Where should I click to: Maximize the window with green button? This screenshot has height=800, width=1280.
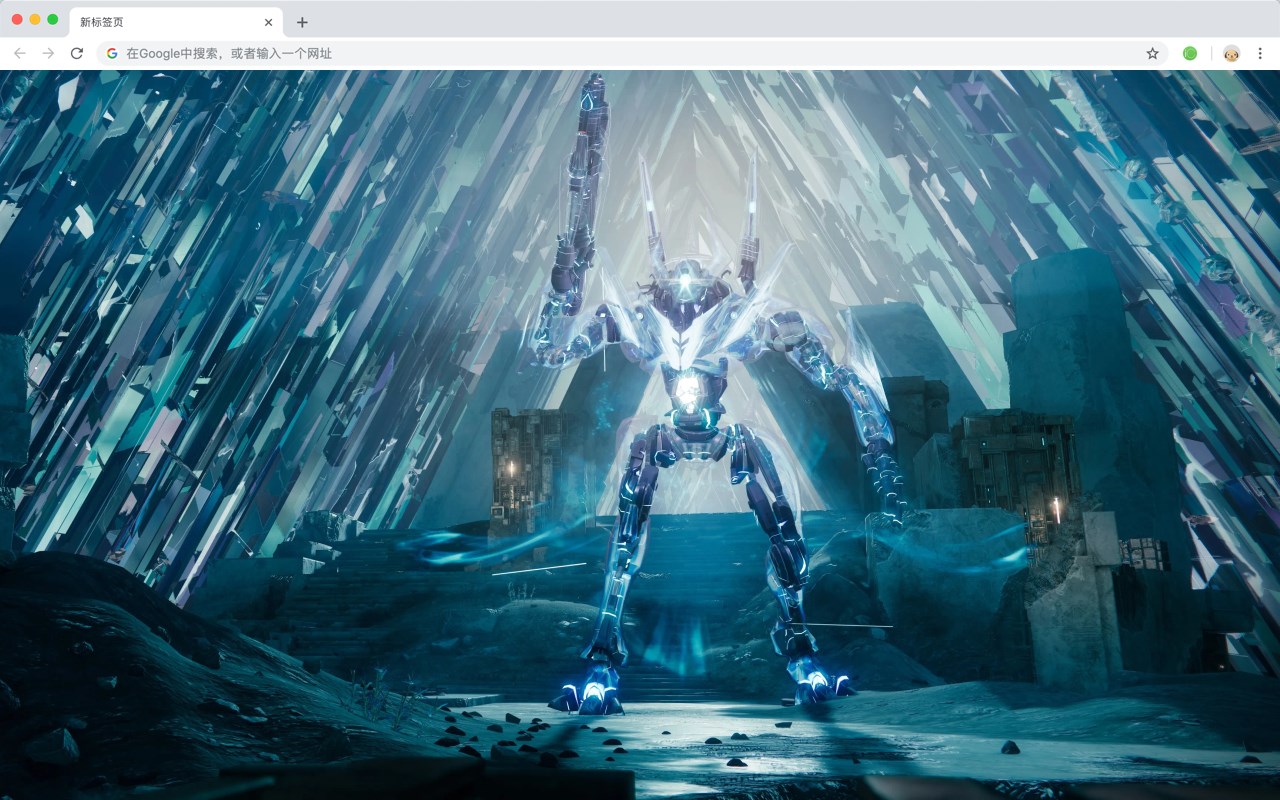coord(52,19)
